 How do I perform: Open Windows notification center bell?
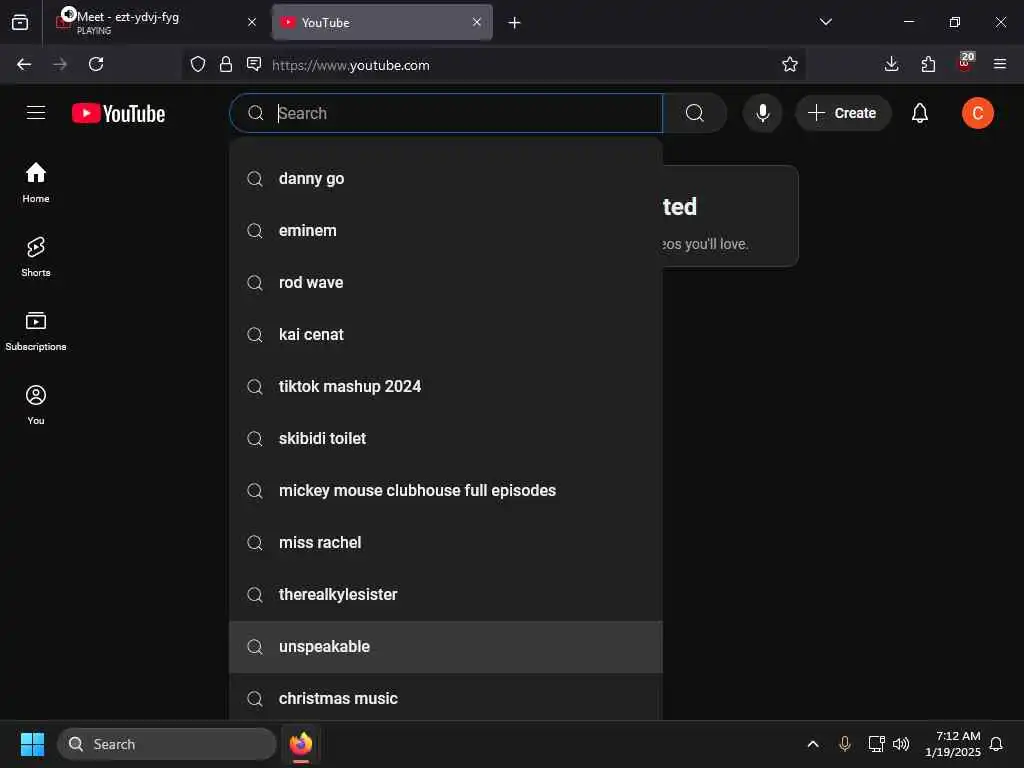point(997,744)
